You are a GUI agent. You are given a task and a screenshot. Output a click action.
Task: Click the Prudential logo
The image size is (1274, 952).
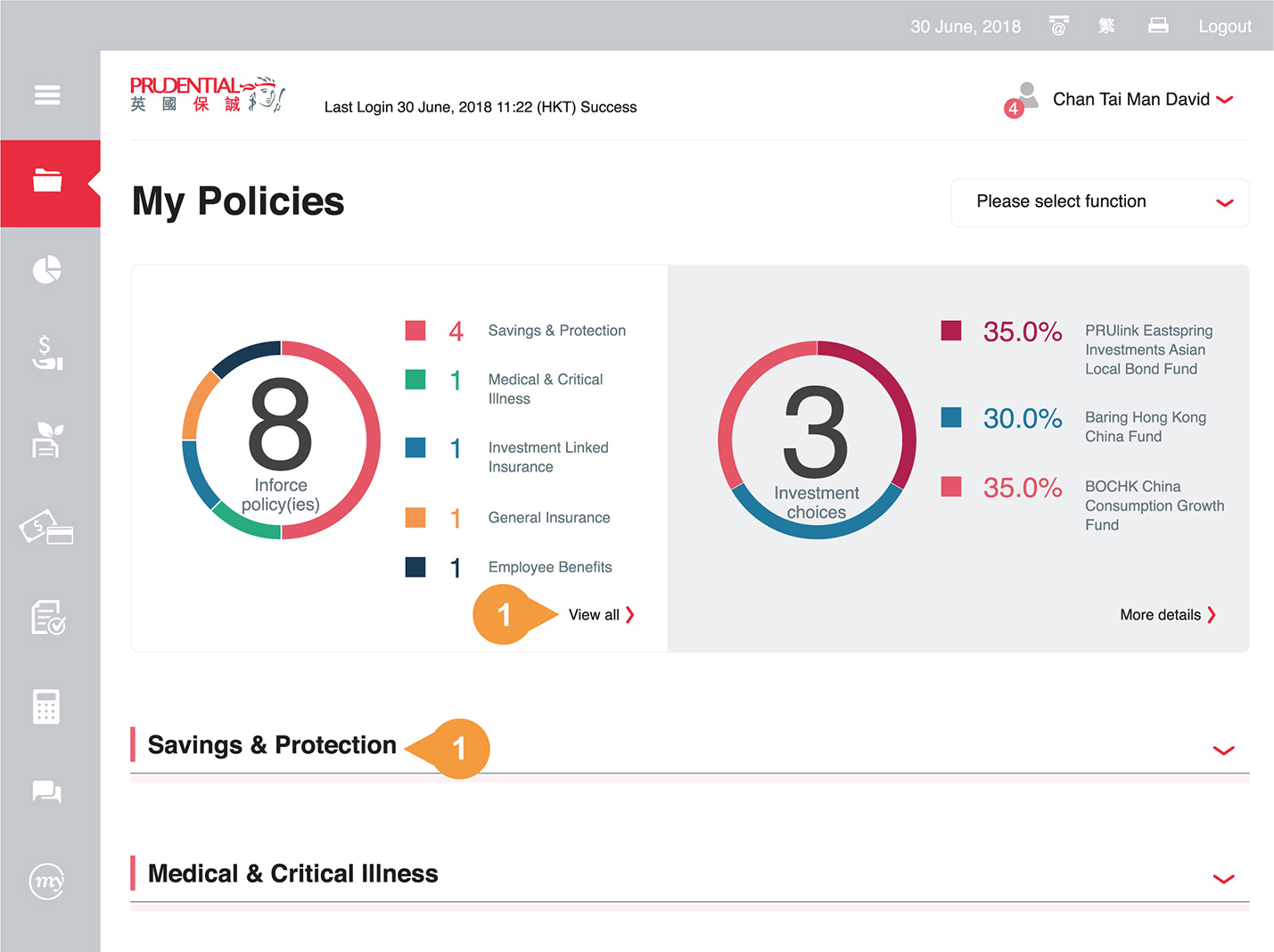pos(207,94)
